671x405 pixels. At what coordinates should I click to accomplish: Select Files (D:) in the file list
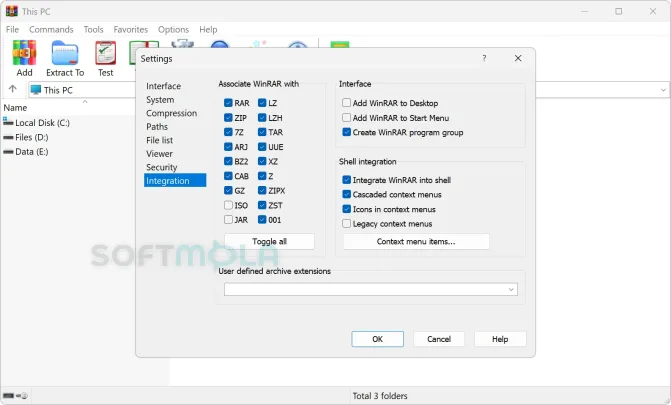click(32, 137)
